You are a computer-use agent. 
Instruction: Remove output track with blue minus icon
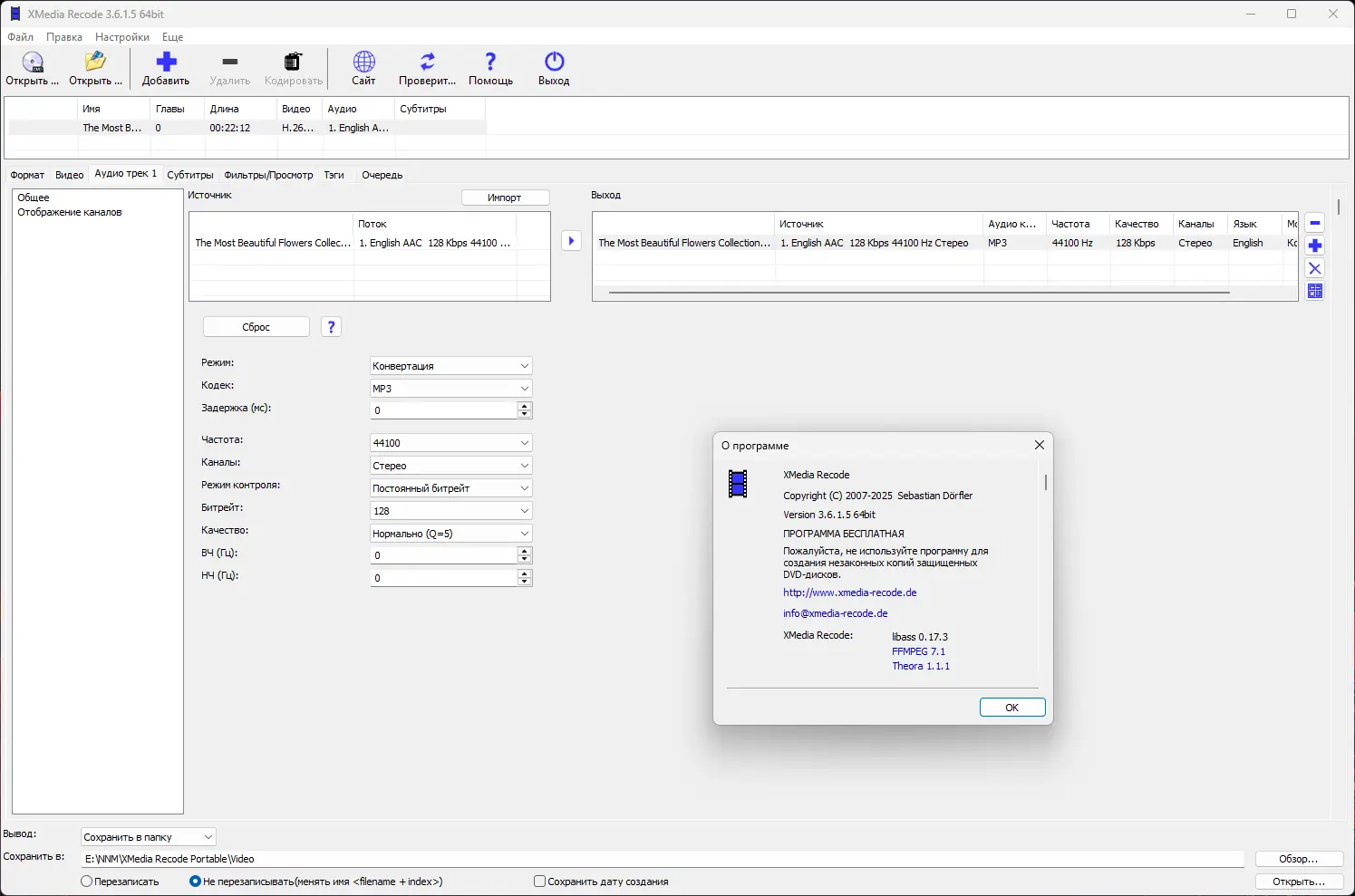(1314, 223)
